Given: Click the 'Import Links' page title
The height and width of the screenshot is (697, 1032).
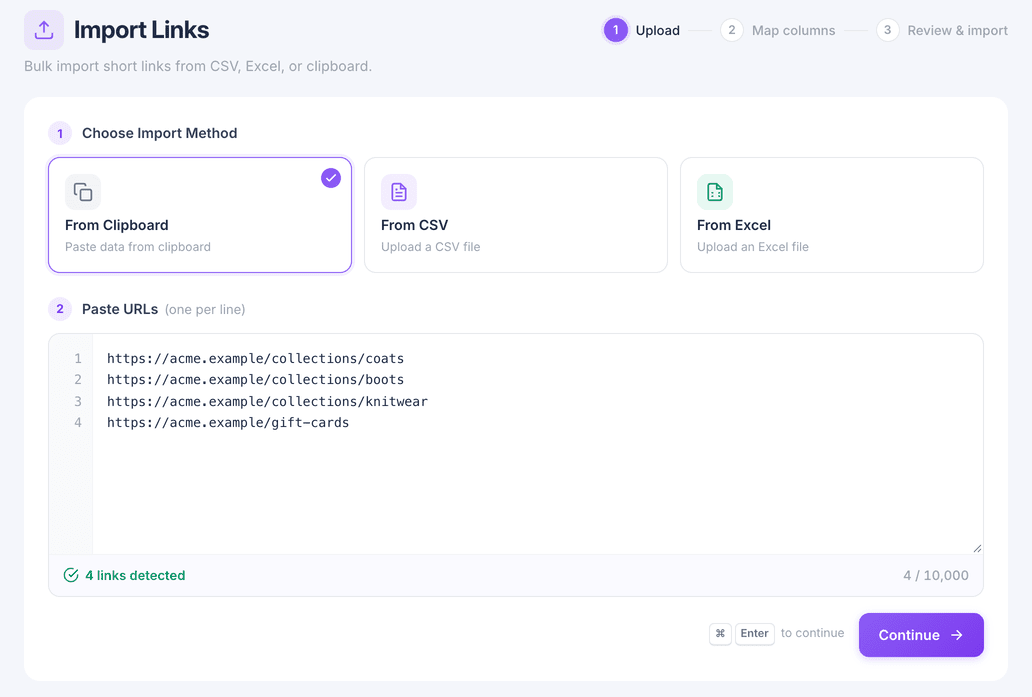Looking at the screenshot, I should [x=142, y=30].
